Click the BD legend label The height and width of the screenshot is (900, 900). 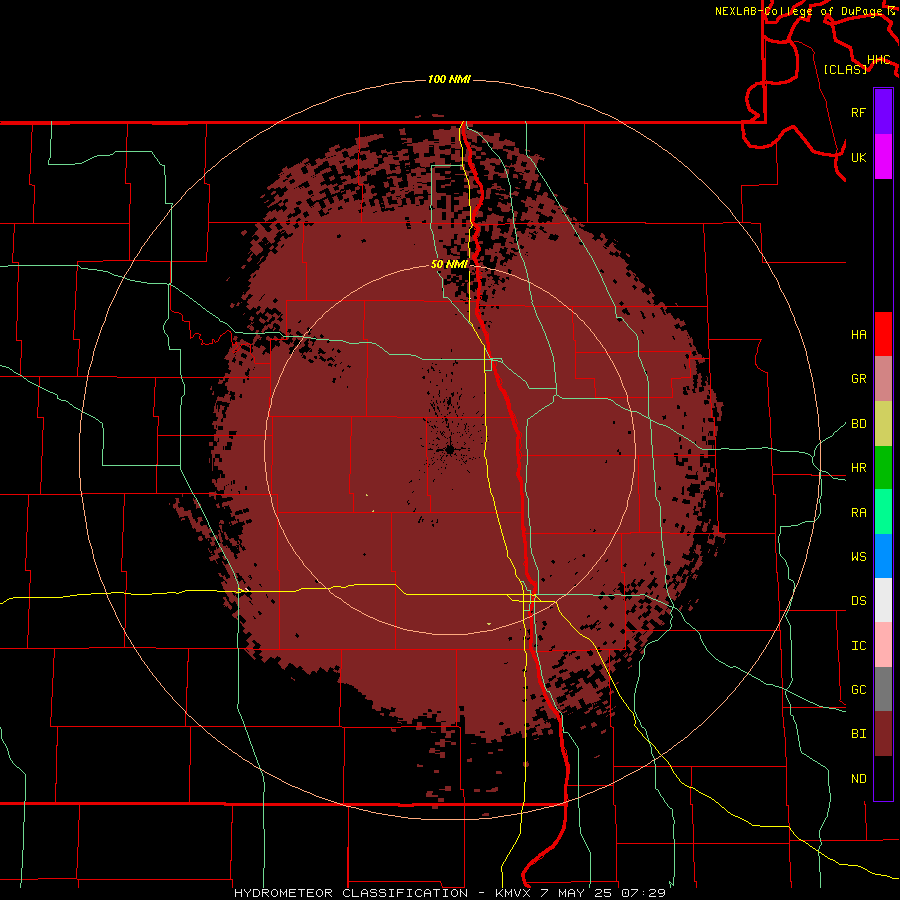(859, 424)
